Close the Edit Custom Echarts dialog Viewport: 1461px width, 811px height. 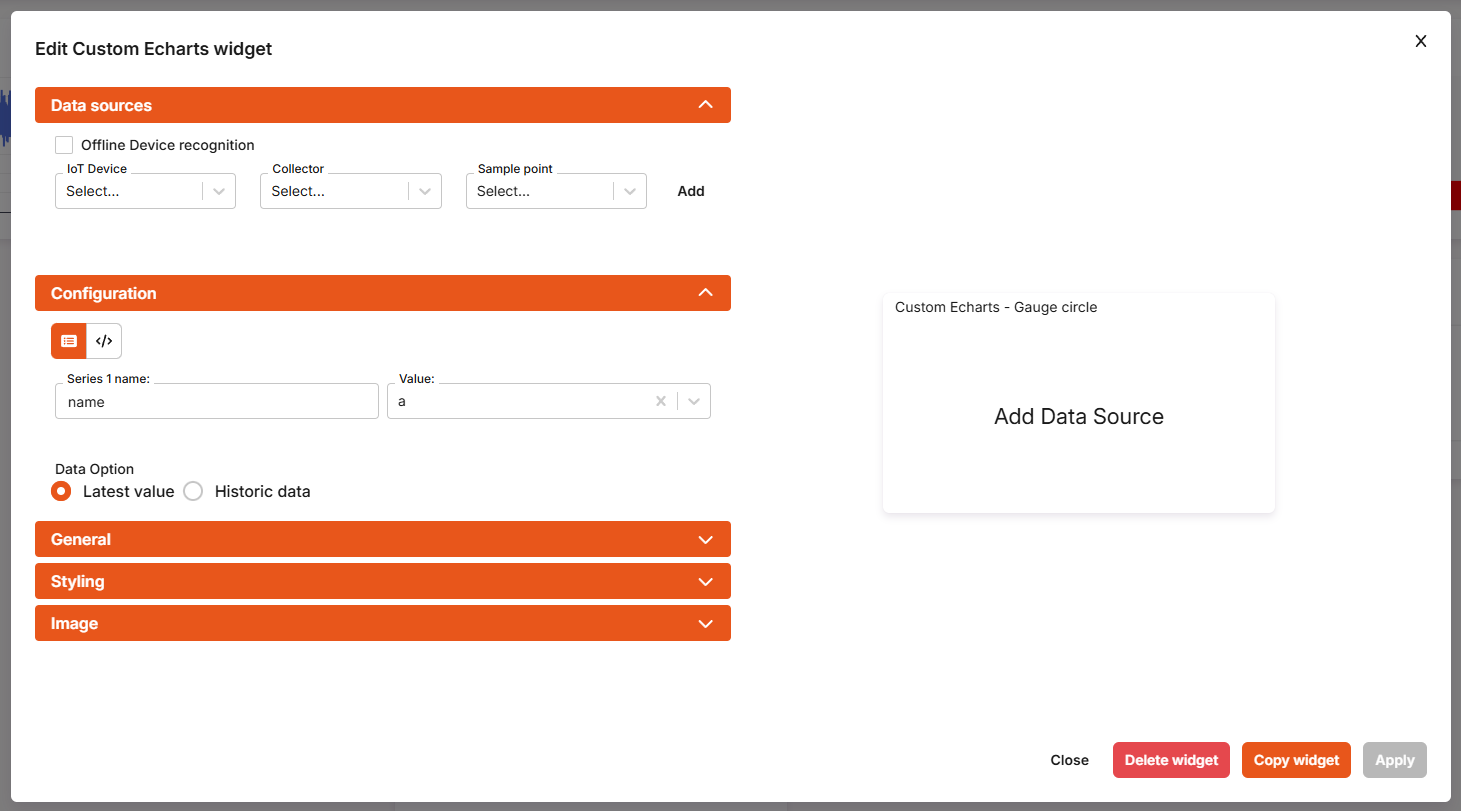1420,41
